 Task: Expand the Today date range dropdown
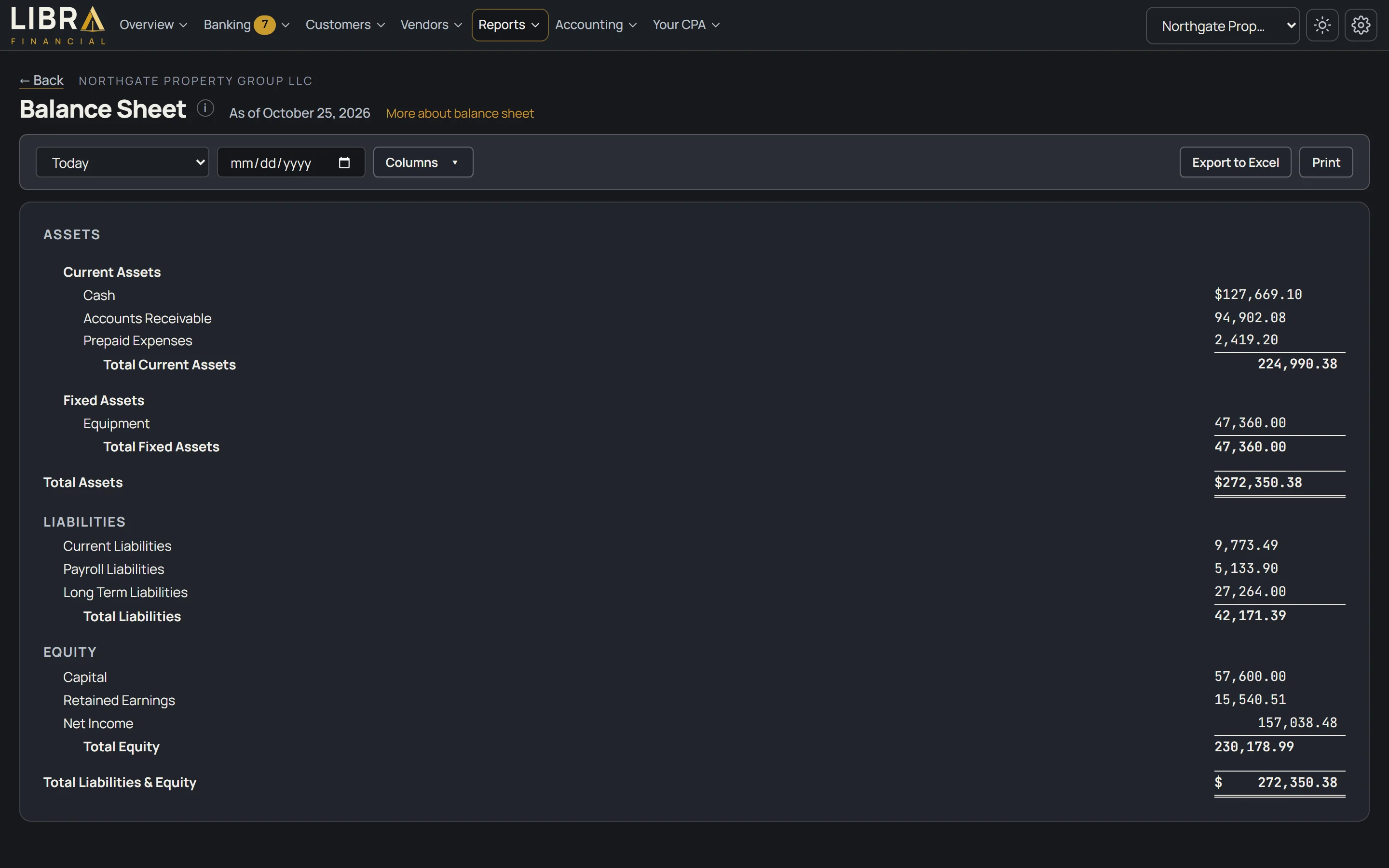122,163
